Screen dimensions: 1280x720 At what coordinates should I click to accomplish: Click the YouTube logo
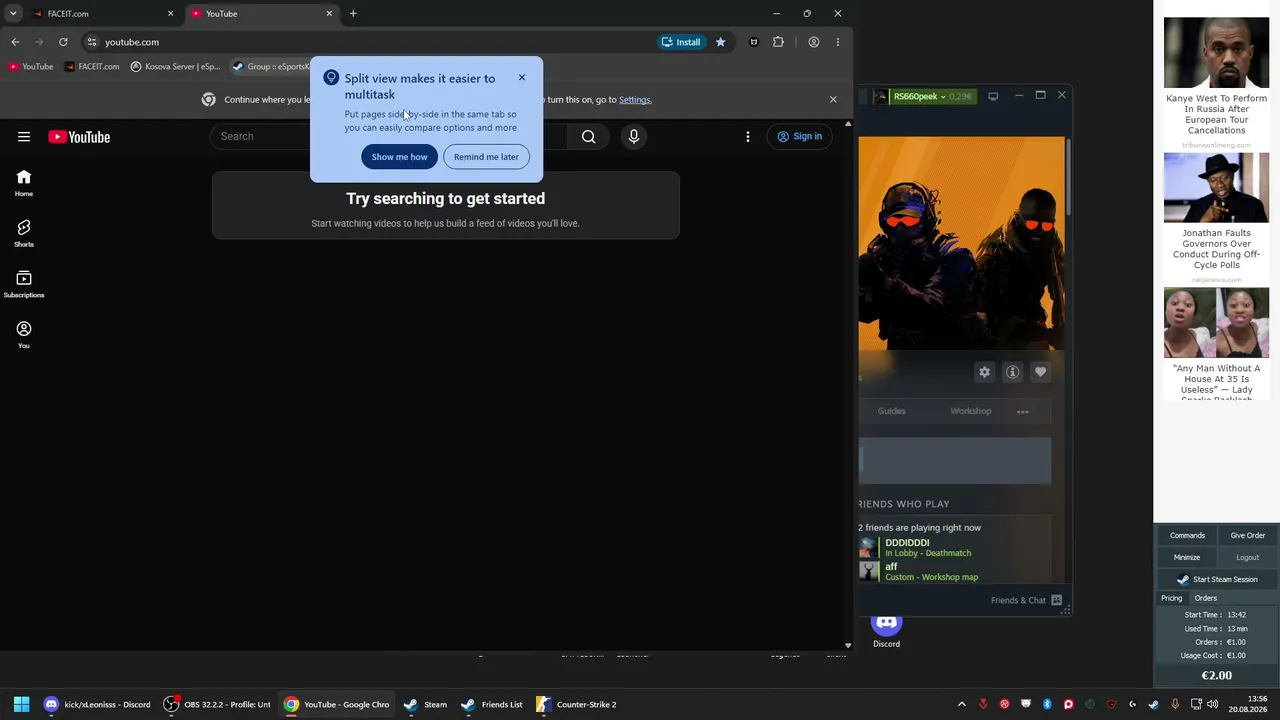tap(79, 137)
